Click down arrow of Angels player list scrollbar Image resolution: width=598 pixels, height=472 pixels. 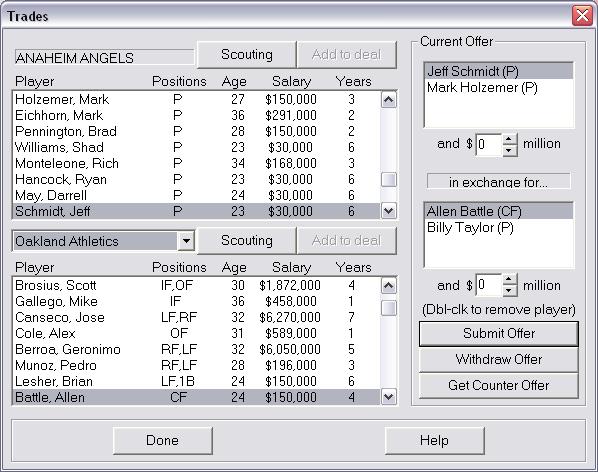(389, 210)
